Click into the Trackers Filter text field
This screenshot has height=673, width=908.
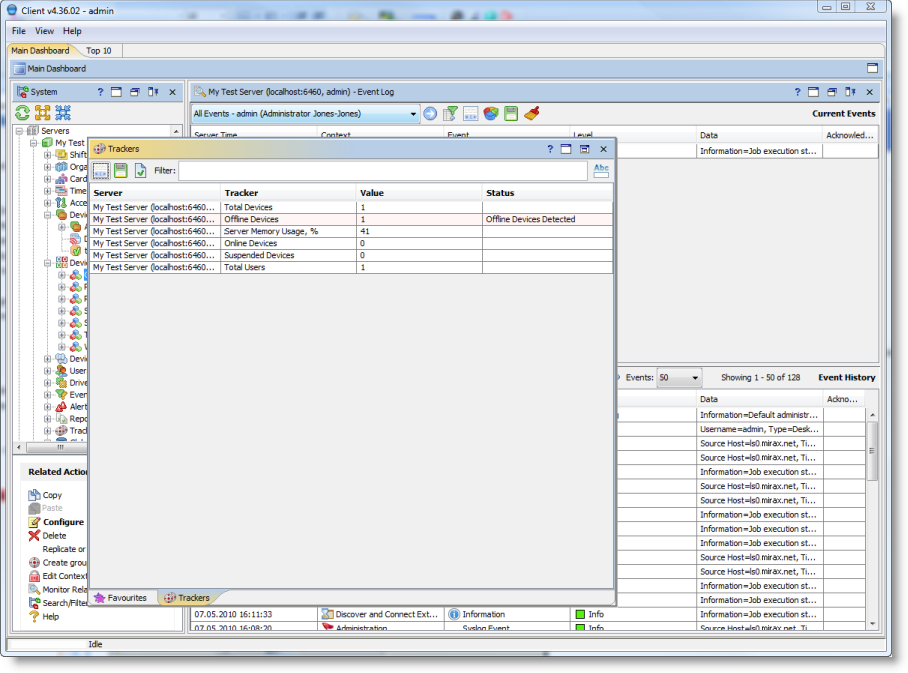click(384, 171)
